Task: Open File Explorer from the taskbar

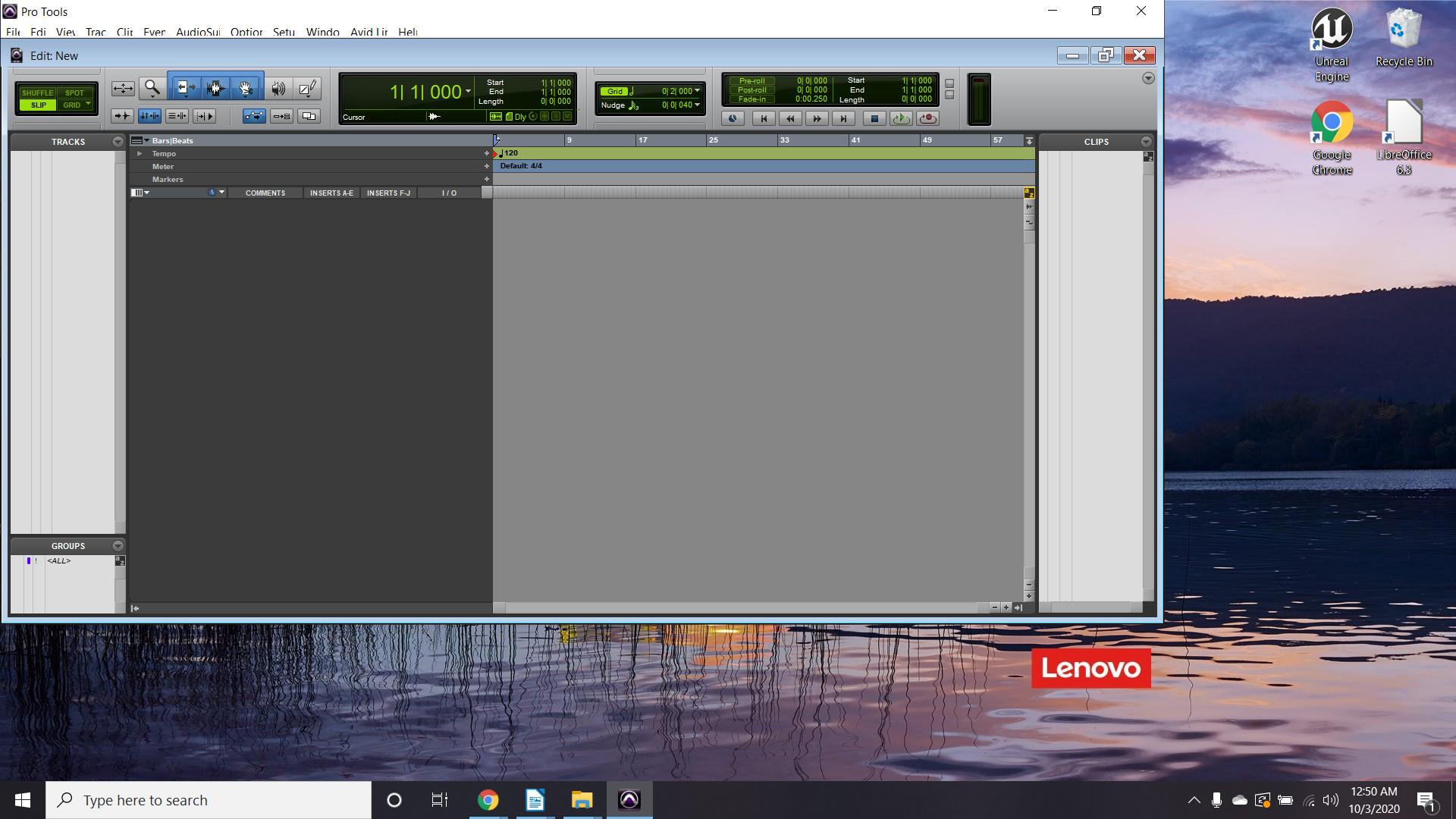Action: pyautogui.click(x=582, y=800)
